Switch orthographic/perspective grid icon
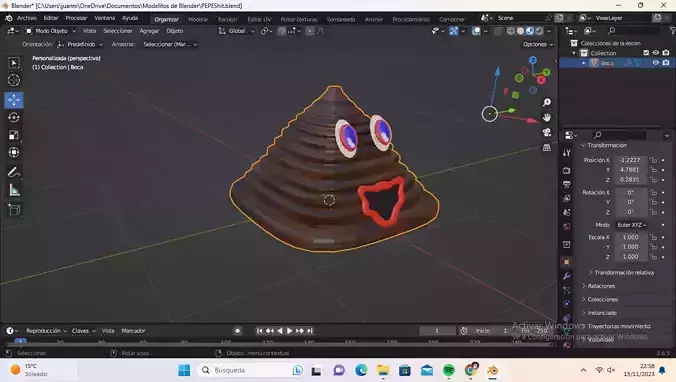The width and height of the screenshot is (676, 382). [547, 147]
